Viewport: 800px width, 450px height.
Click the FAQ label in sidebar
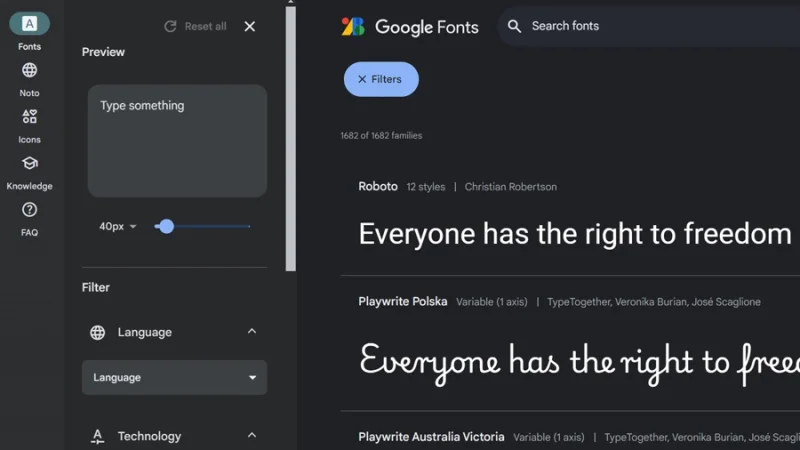(30, 233)
